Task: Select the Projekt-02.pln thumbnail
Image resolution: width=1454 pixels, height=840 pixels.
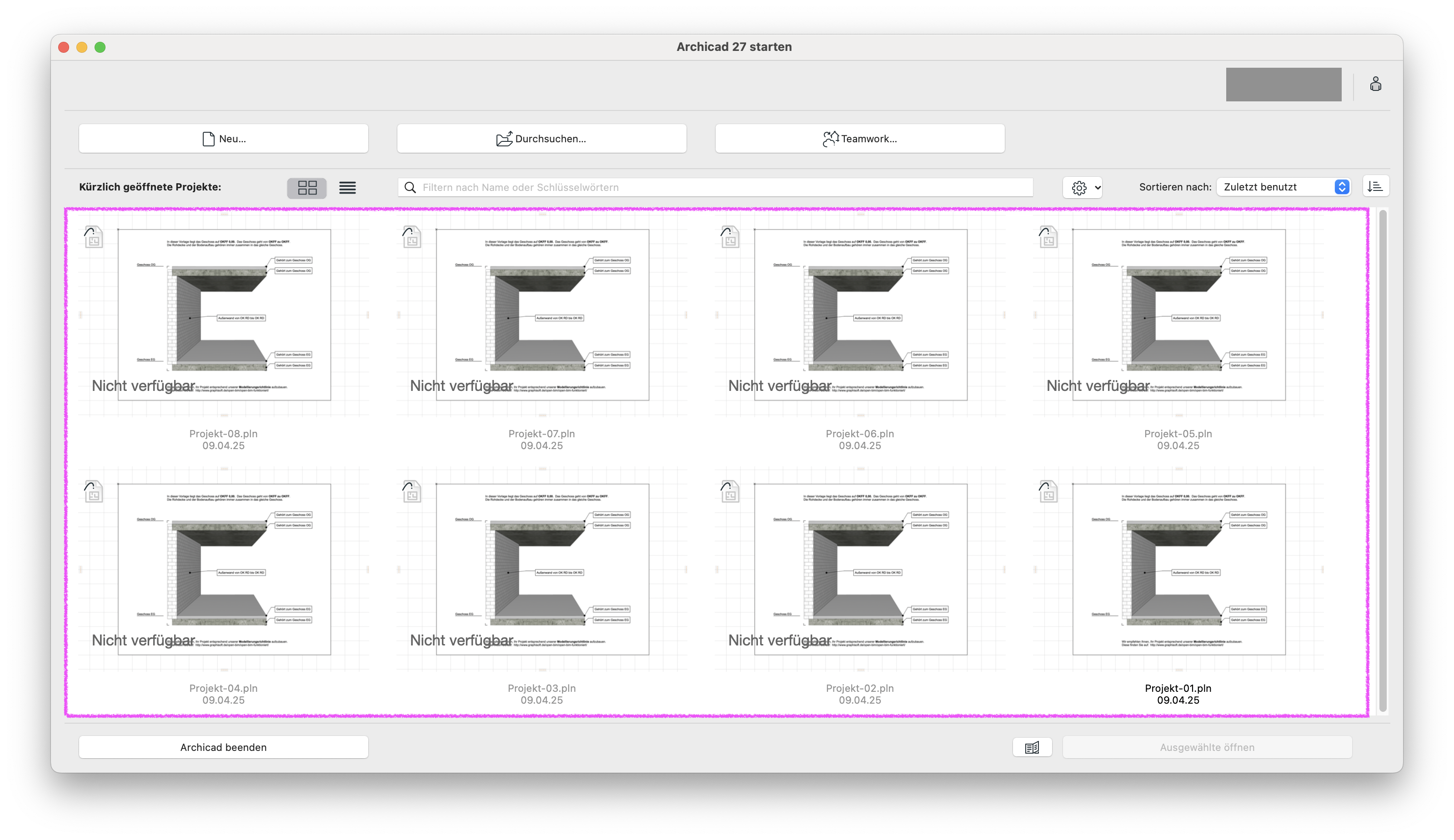Action: 860,570
